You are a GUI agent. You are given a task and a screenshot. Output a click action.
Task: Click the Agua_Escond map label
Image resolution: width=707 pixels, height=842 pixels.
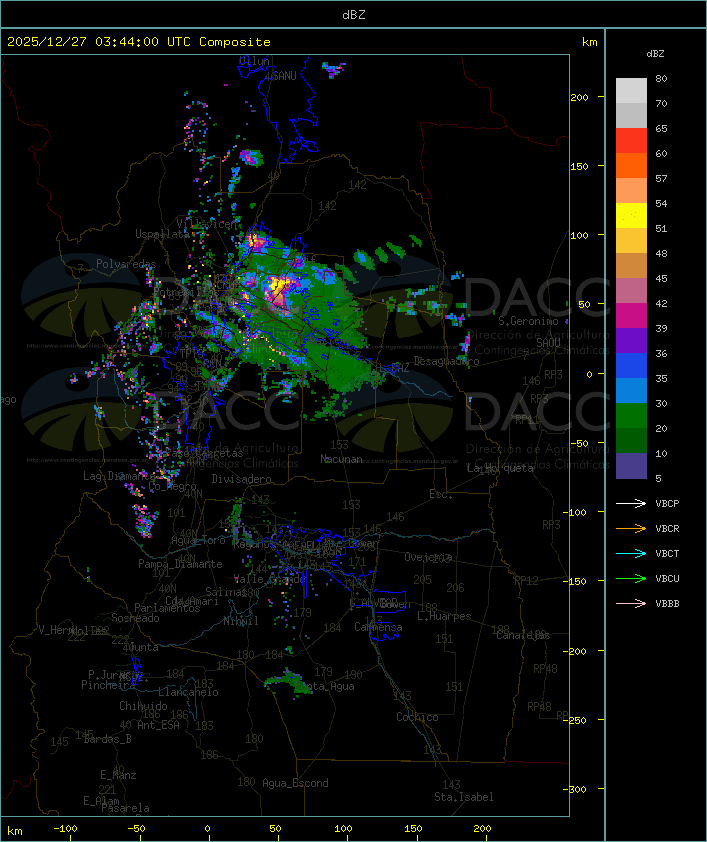pos(295,783)
